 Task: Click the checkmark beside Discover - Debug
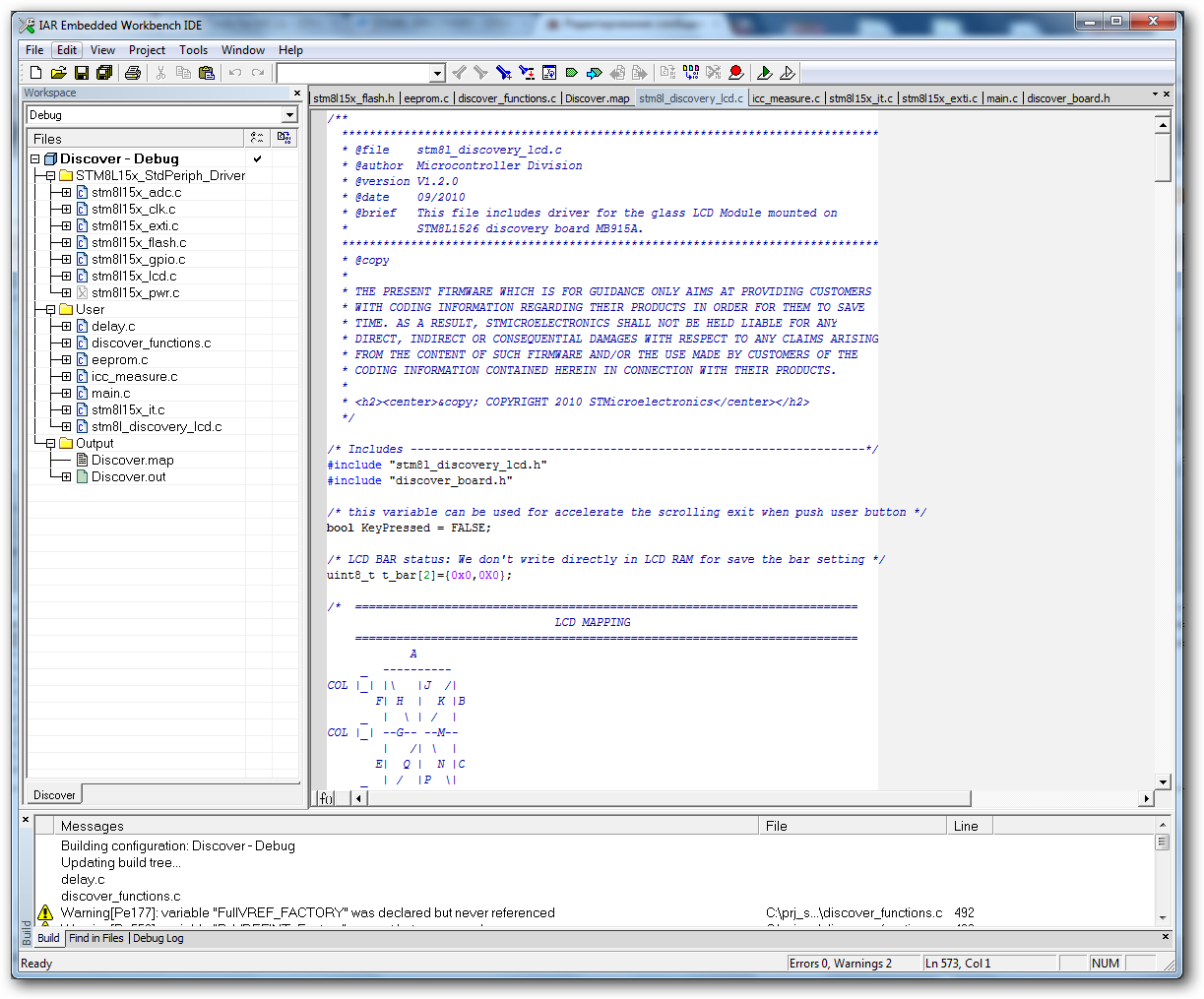pyautogui.click(x=257, y=158)
